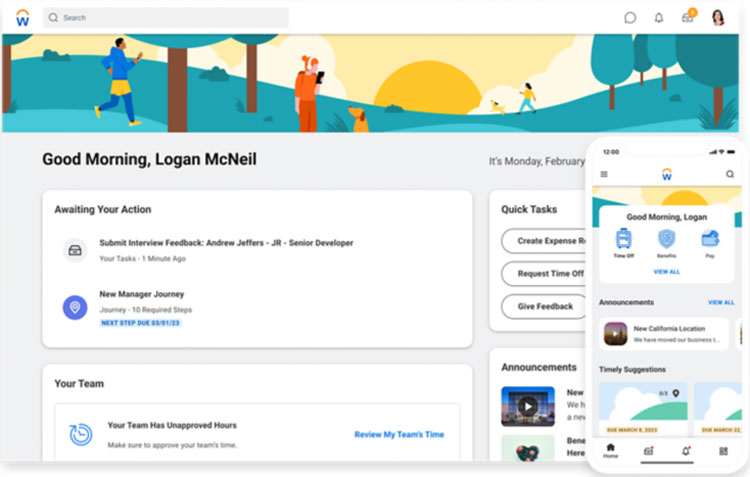Open the notifications bell in the desktop header
Image resolution: width=750 pixels, height=477 pixels.
(658, 17)
